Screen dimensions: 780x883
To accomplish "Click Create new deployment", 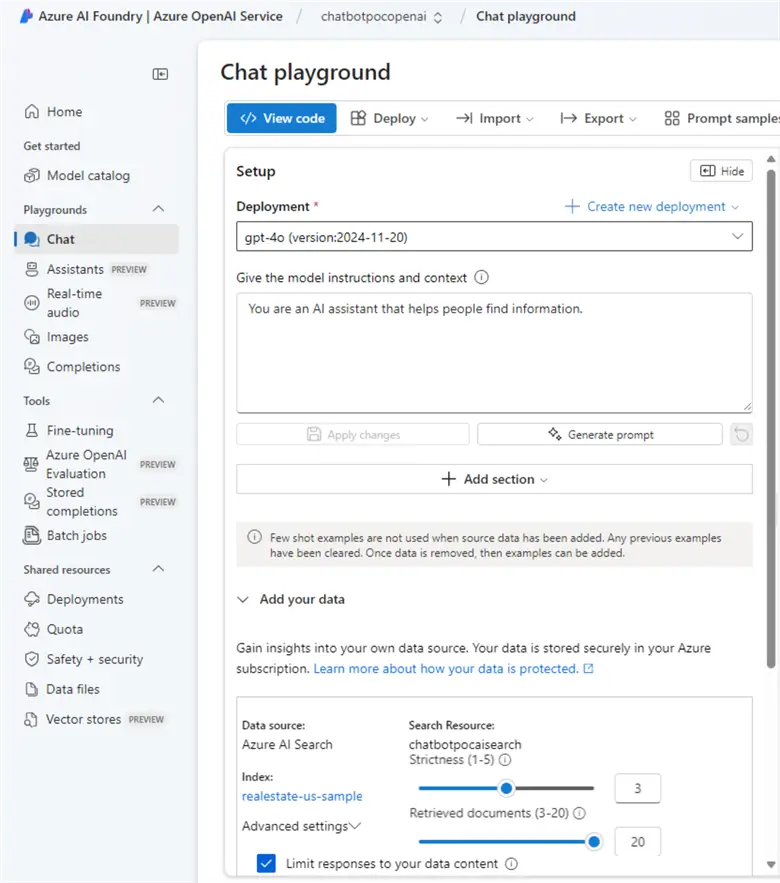I will pyautogui.click(x=651, y=207).
